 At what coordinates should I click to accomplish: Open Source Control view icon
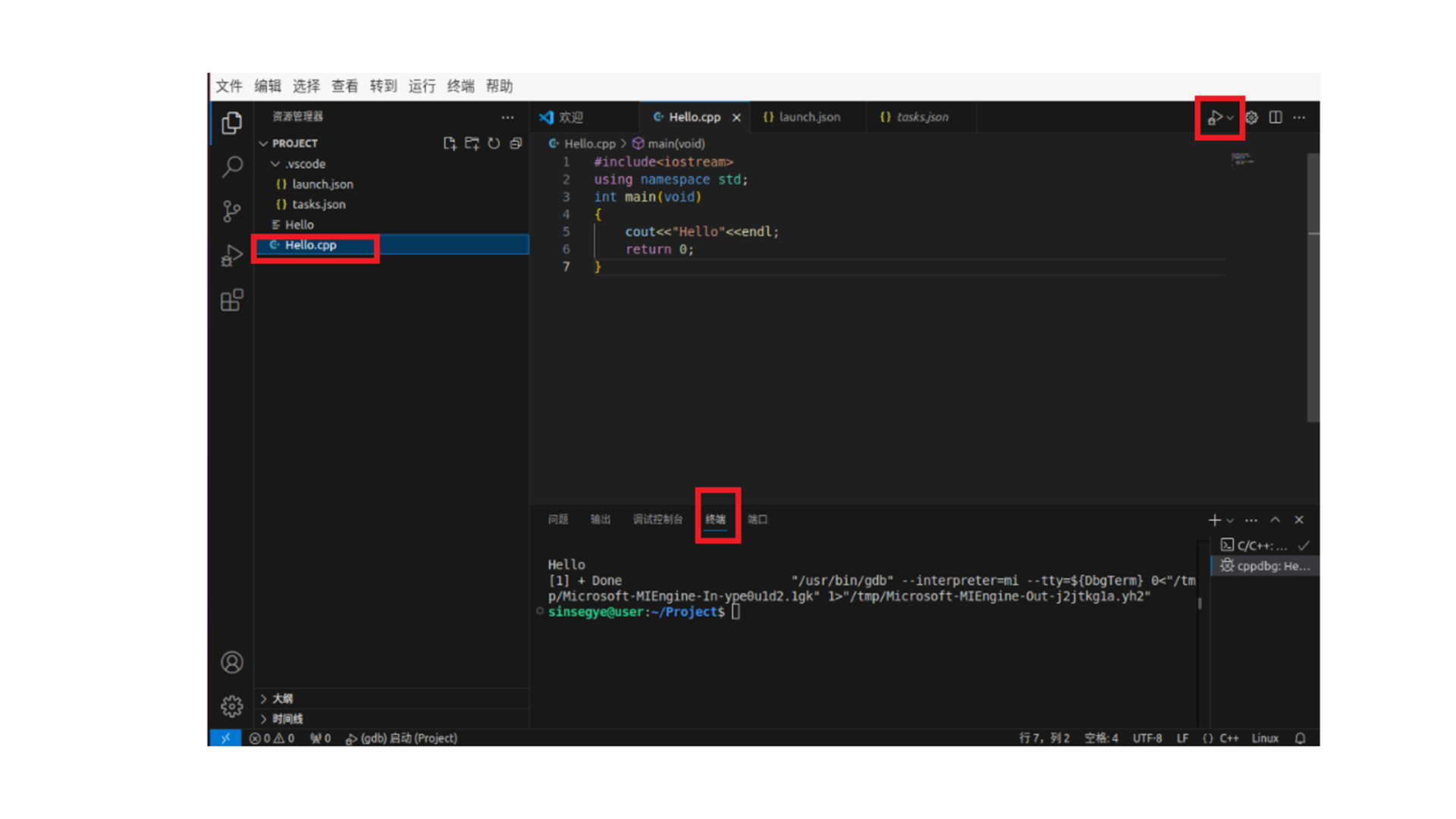click(x=232, y=211)
